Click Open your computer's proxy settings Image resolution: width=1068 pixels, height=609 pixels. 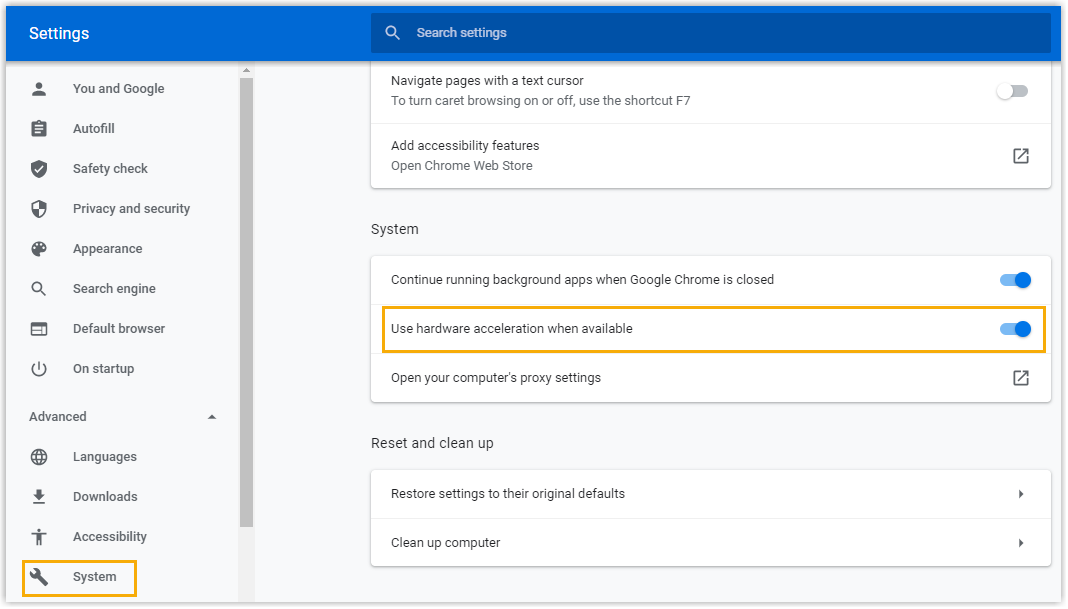710,378
